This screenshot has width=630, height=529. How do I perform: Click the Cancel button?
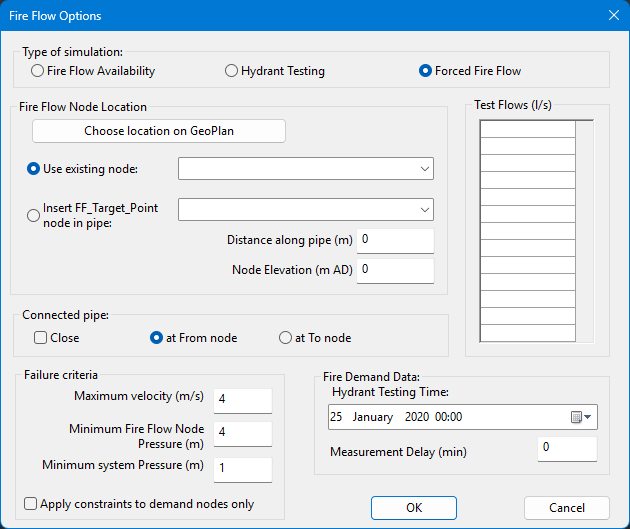coord(567,508)
